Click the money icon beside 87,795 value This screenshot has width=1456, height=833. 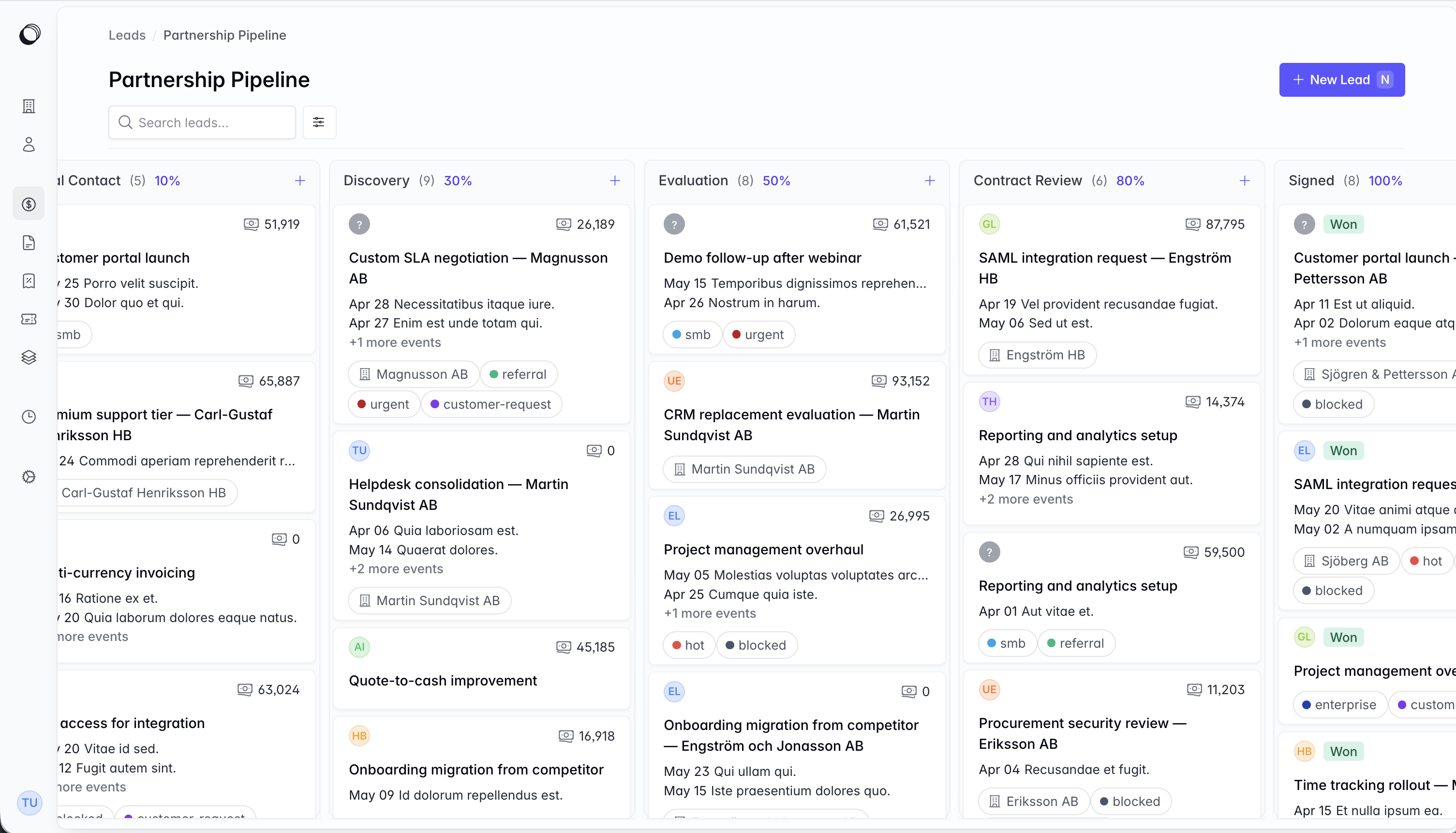coord(1192,224)
